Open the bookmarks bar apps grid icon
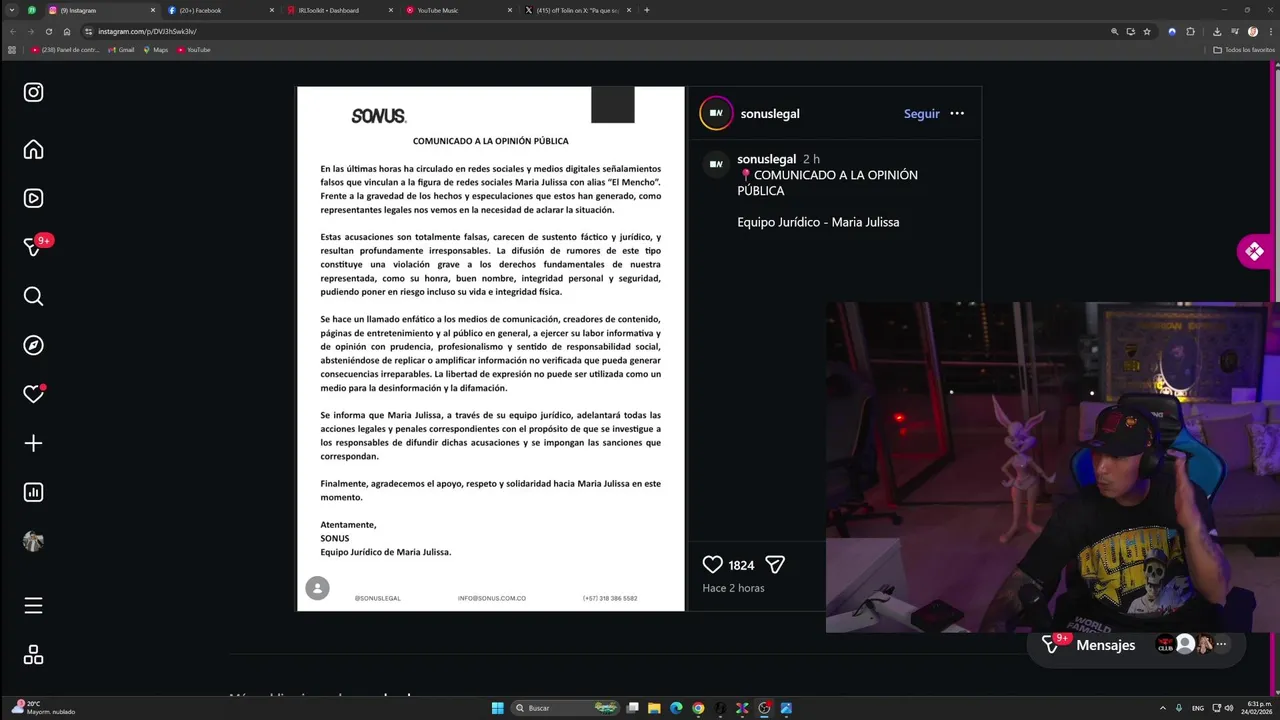Screen dimensions: 1280x720 12,49
